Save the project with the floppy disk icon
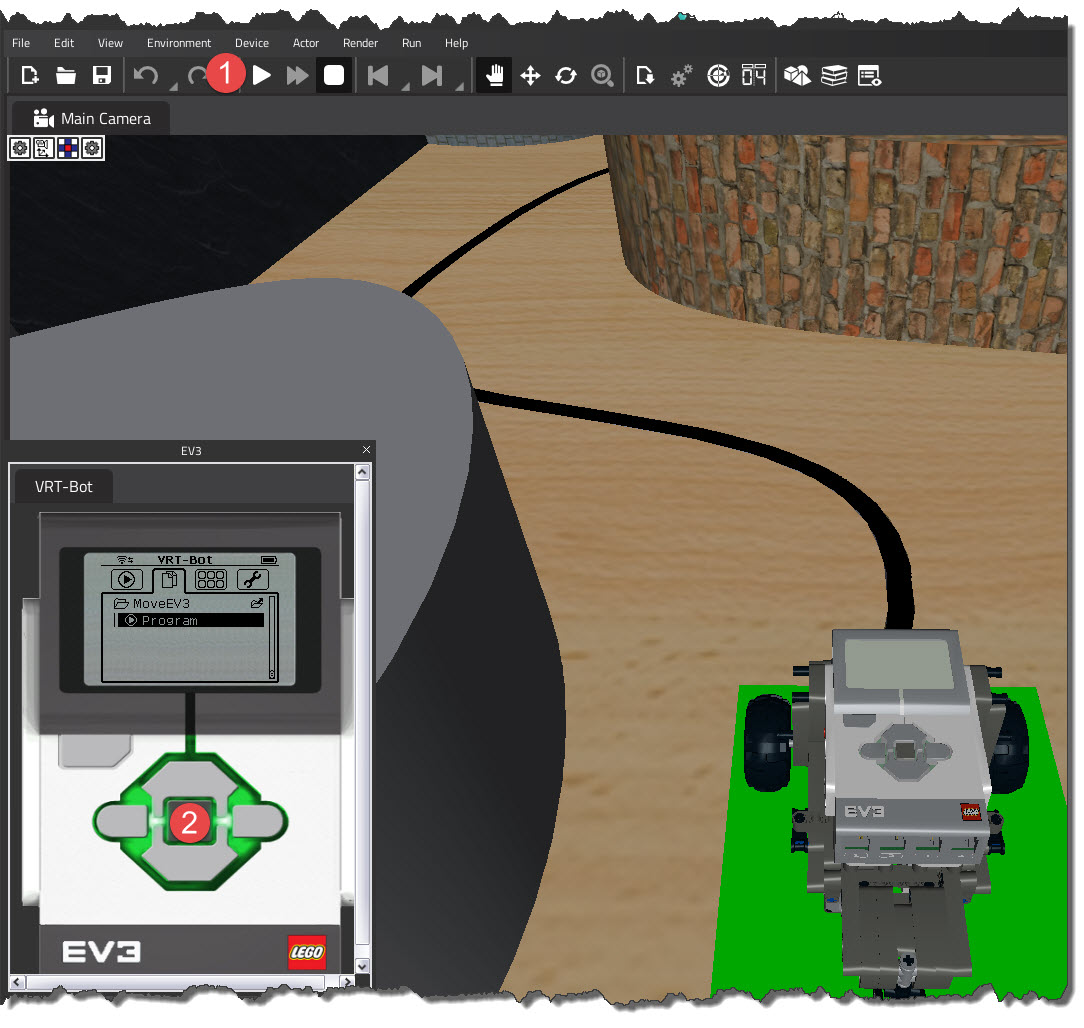 tap(102, 75)
